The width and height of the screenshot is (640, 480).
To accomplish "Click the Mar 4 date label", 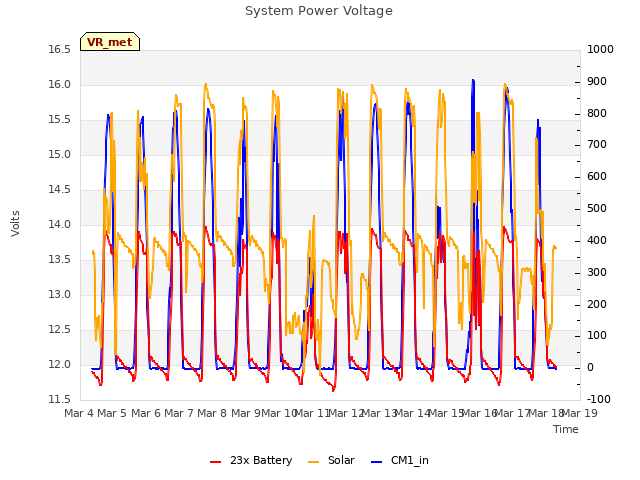I will [x=79, y=413].
